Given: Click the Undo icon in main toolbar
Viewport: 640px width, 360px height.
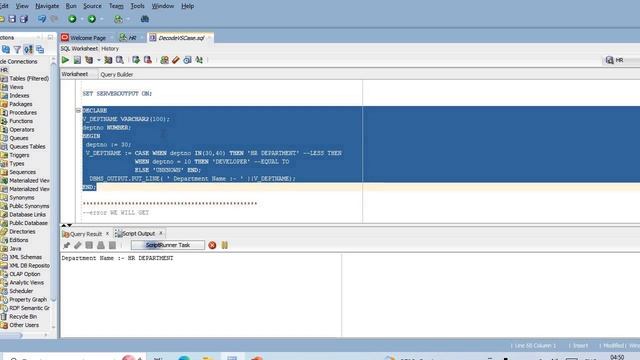Looking at the screenshot, I should [x=42, y=19].
